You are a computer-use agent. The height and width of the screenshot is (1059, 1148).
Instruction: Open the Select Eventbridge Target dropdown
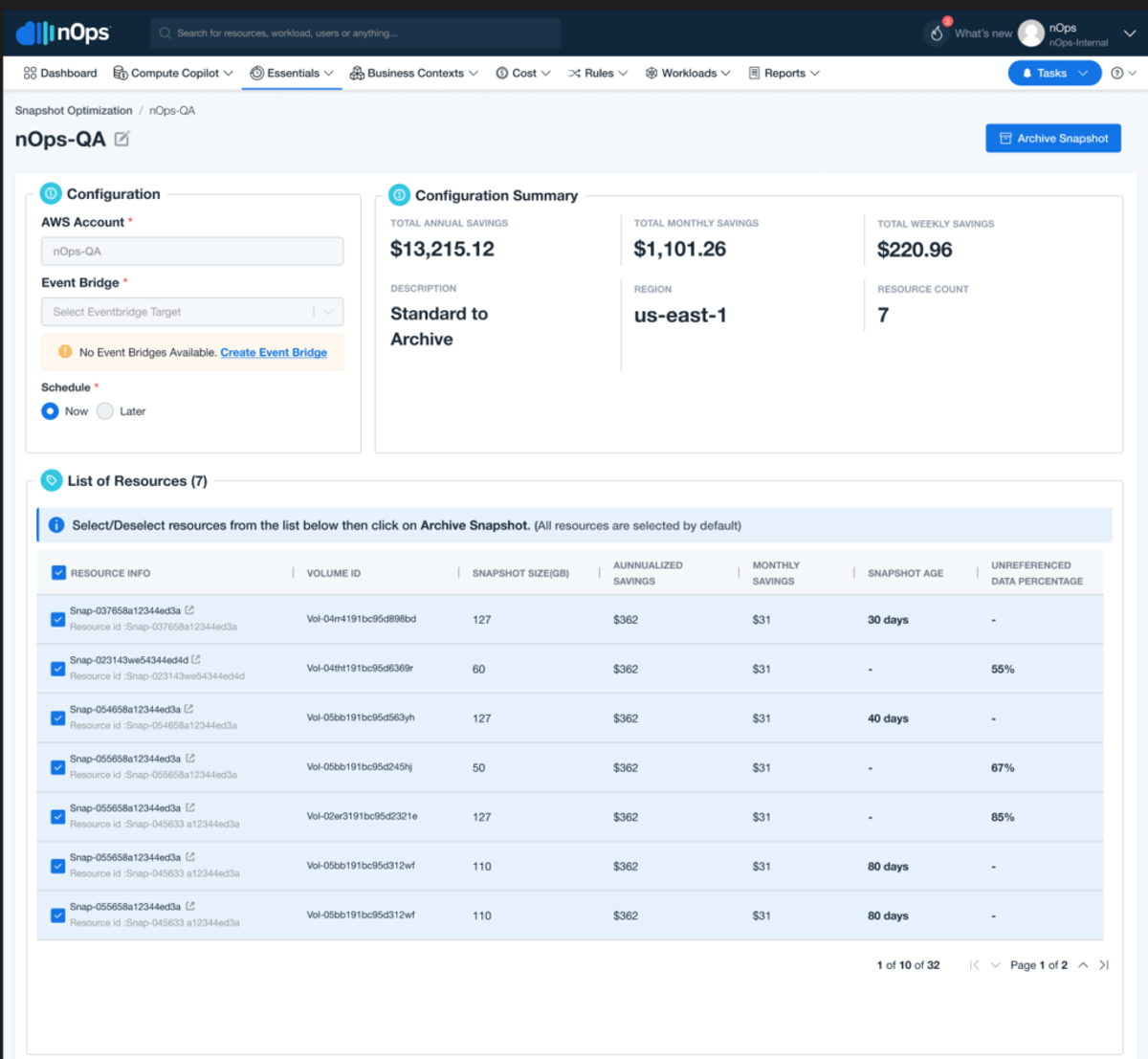click(192, 312)
